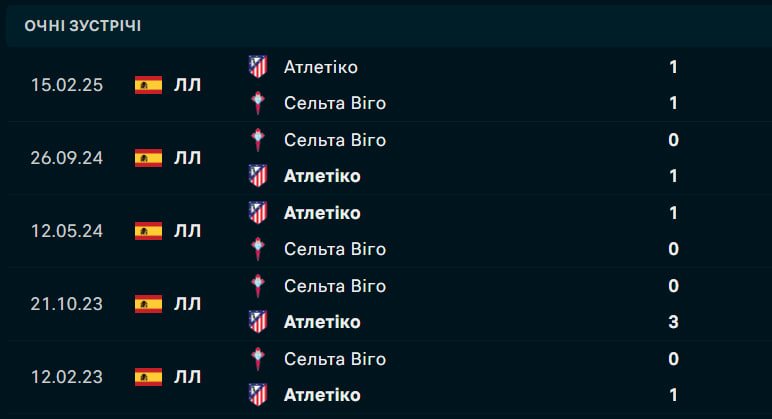Click Atlético crest in 12.02.23 match

tap(258, 395)
